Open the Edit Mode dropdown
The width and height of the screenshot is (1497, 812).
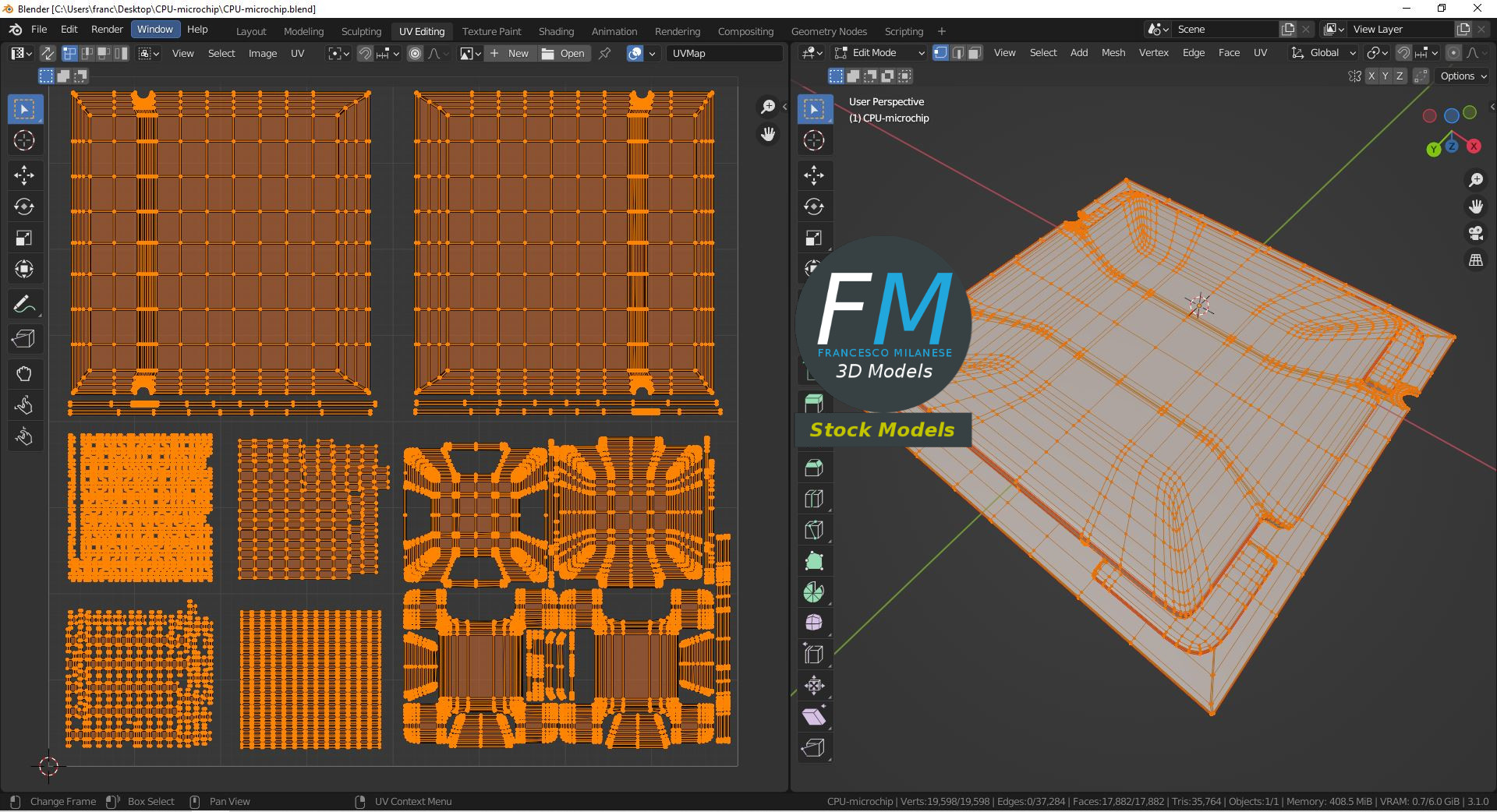tap(879, 52)
